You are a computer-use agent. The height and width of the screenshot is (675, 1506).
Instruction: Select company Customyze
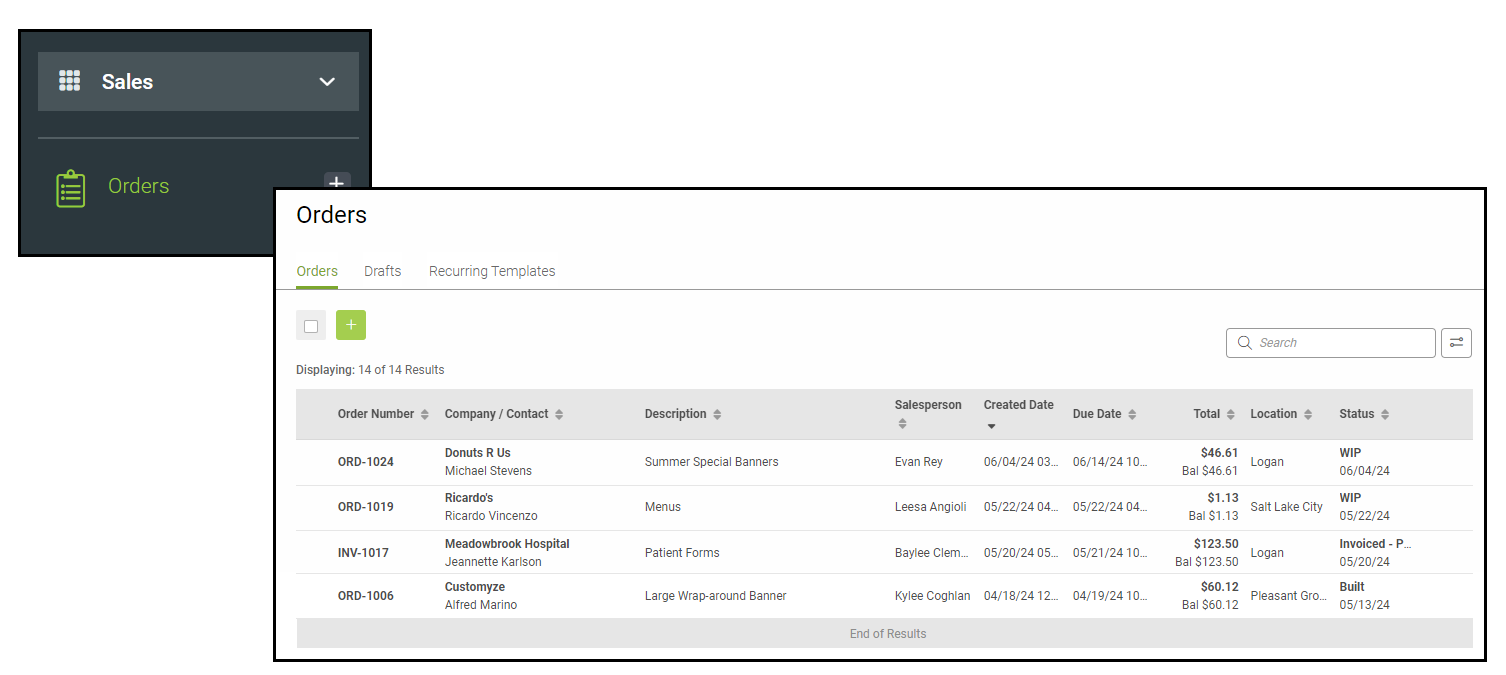point(475,587)
